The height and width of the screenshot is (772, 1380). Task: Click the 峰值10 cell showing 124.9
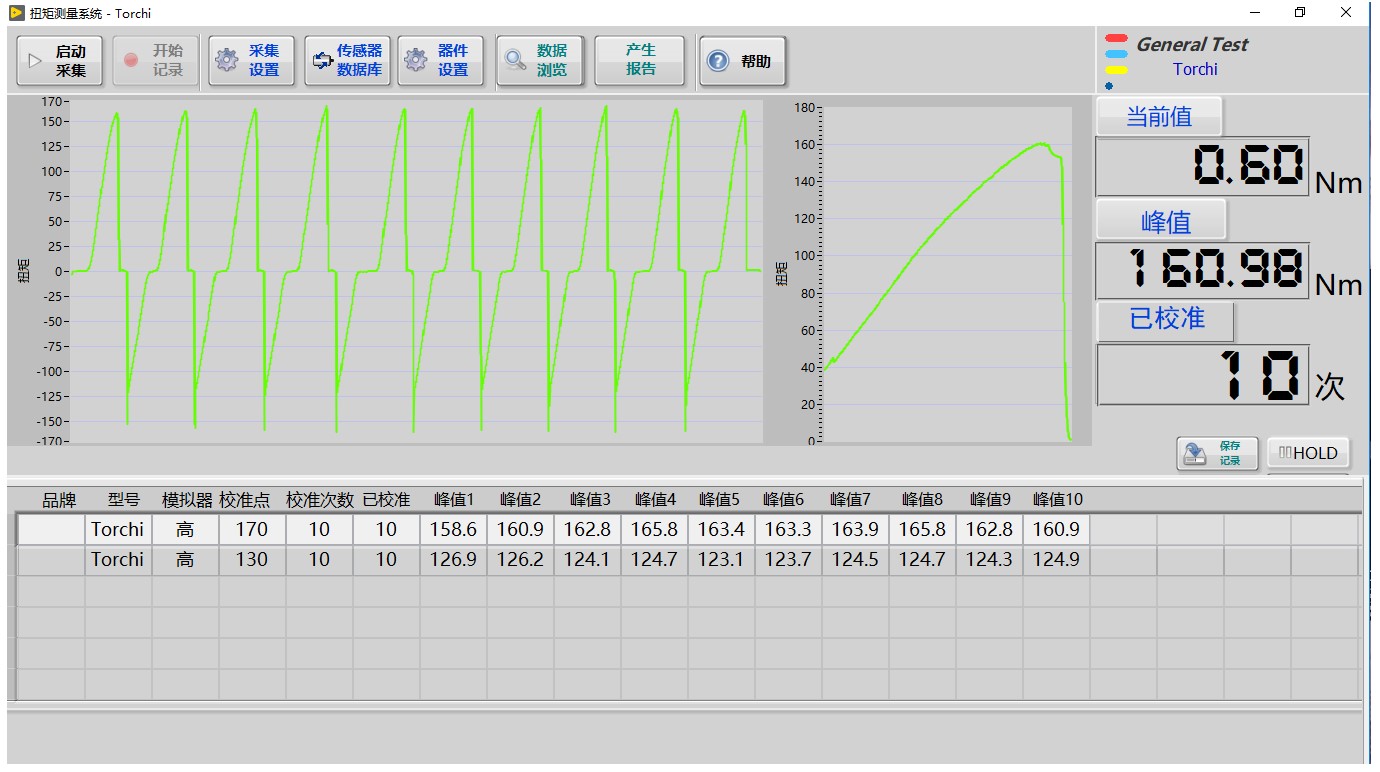coord(1056,560)
